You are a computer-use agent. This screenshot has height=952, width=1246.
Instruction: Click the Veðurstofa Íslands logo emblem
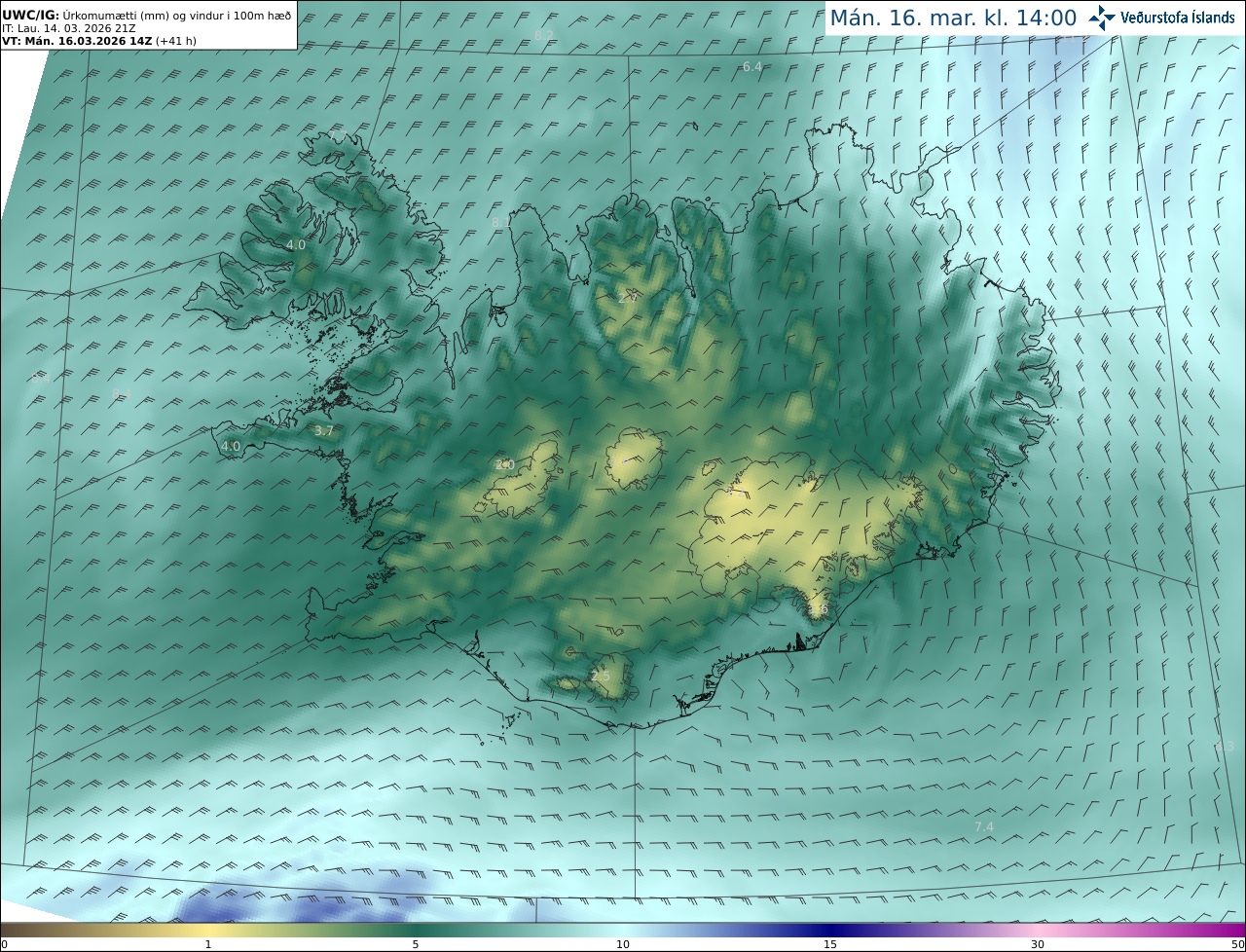tap(1103, 18)
